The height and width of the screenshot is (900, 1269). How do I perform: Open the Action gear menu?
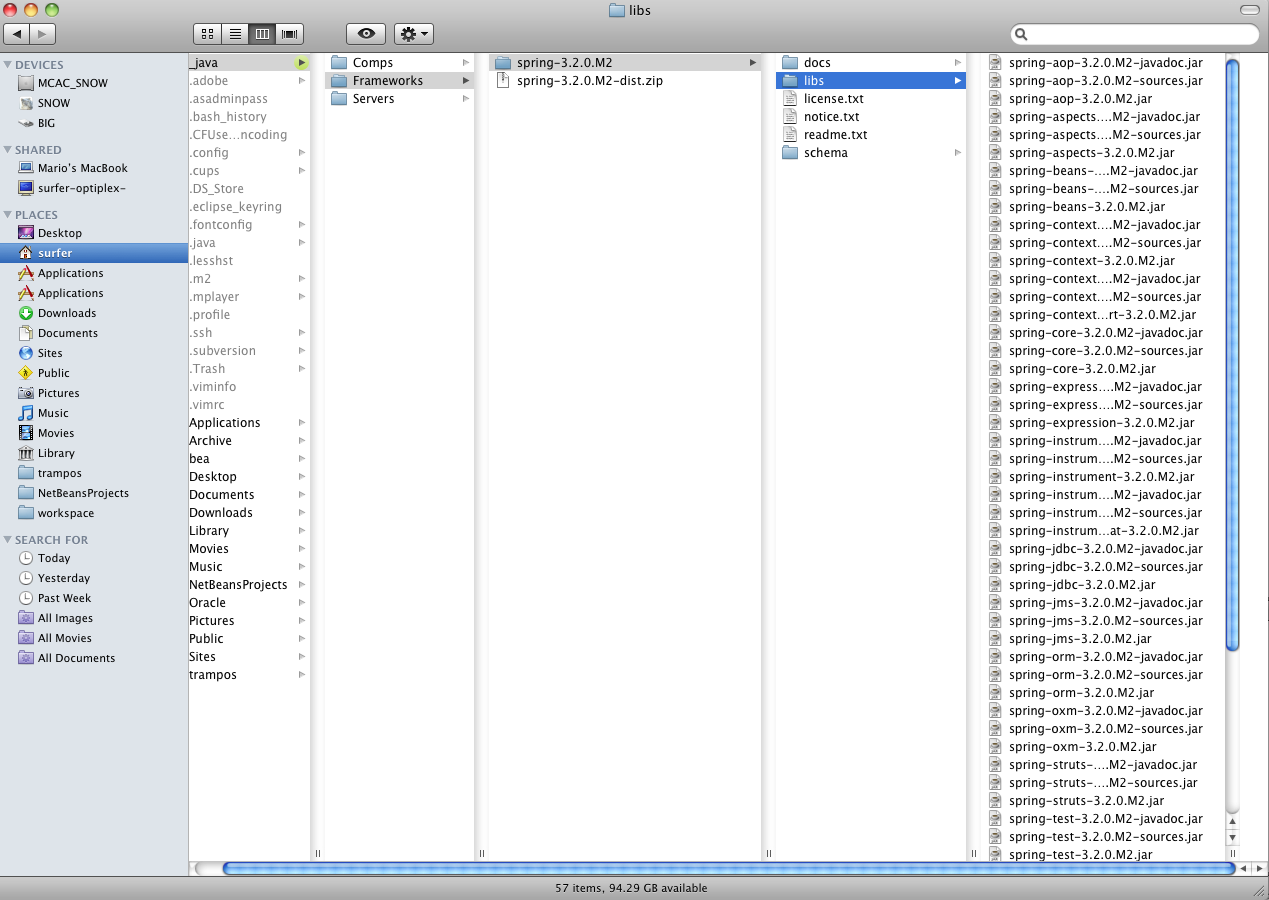[x=413, y=33]
